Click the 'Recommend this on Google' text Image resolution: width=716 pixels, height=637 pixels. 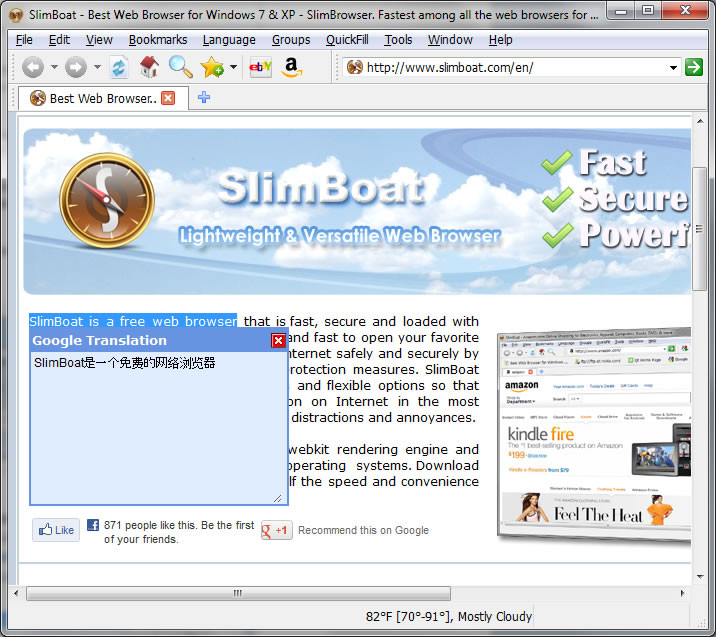point(363,530)
